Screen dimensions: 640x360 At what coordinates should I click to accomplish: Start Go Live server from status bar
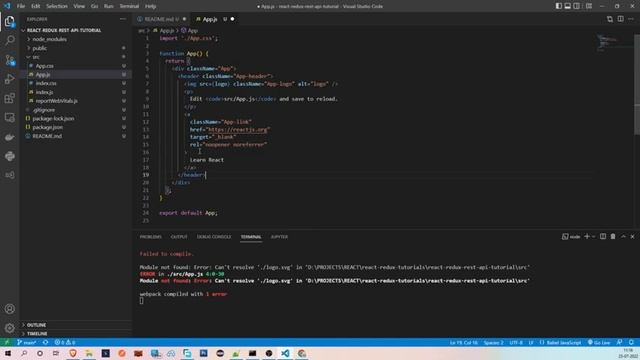pos(599,342)
